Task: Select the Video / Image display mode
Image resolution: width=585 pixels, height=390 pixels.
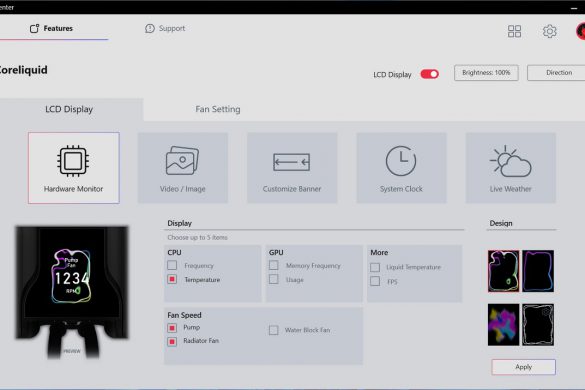Action: (183, 168)
